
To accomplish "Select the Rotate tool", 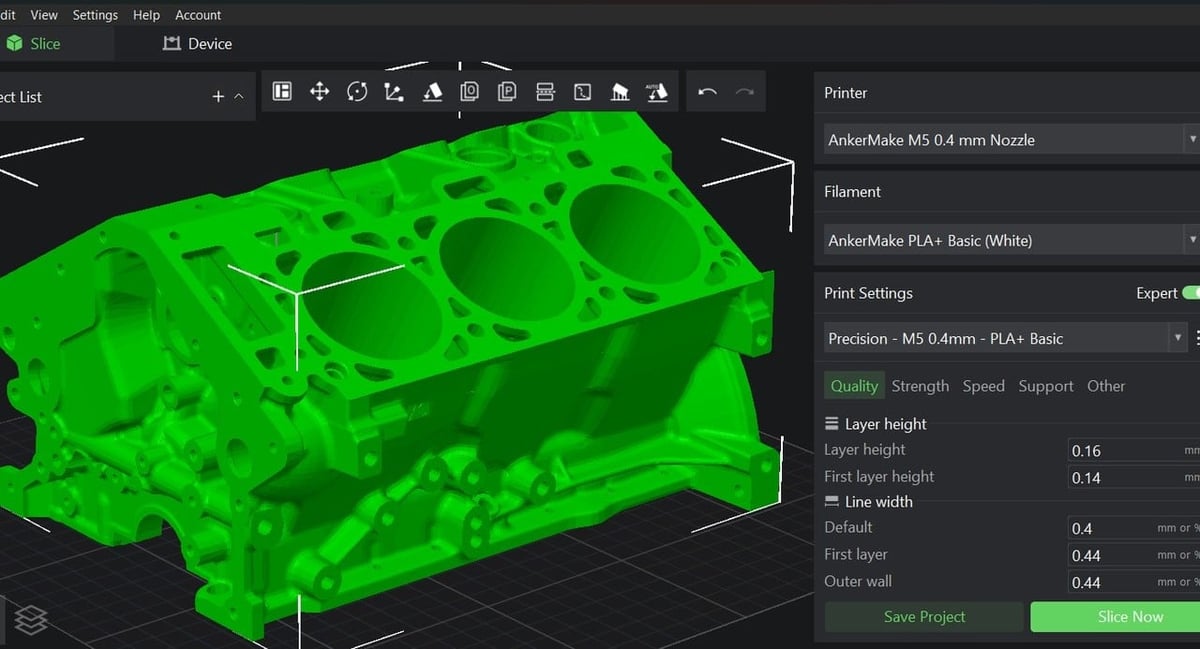I will coord(357,91).
